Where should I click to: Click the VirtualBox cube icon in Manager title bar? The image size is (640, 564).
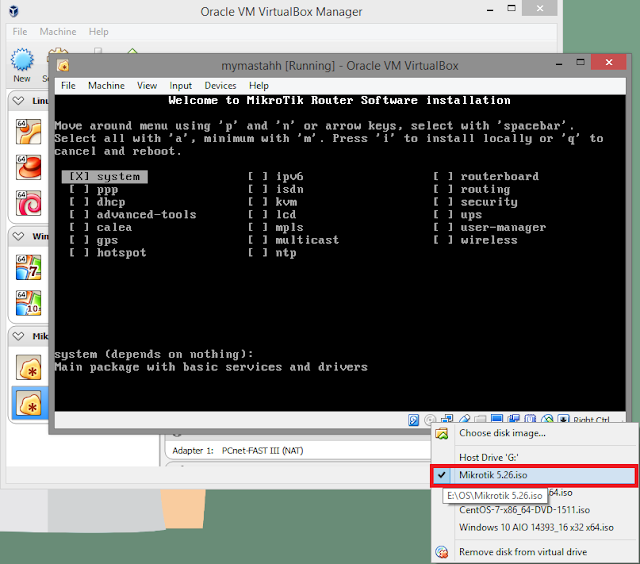[x=13, y=11]
